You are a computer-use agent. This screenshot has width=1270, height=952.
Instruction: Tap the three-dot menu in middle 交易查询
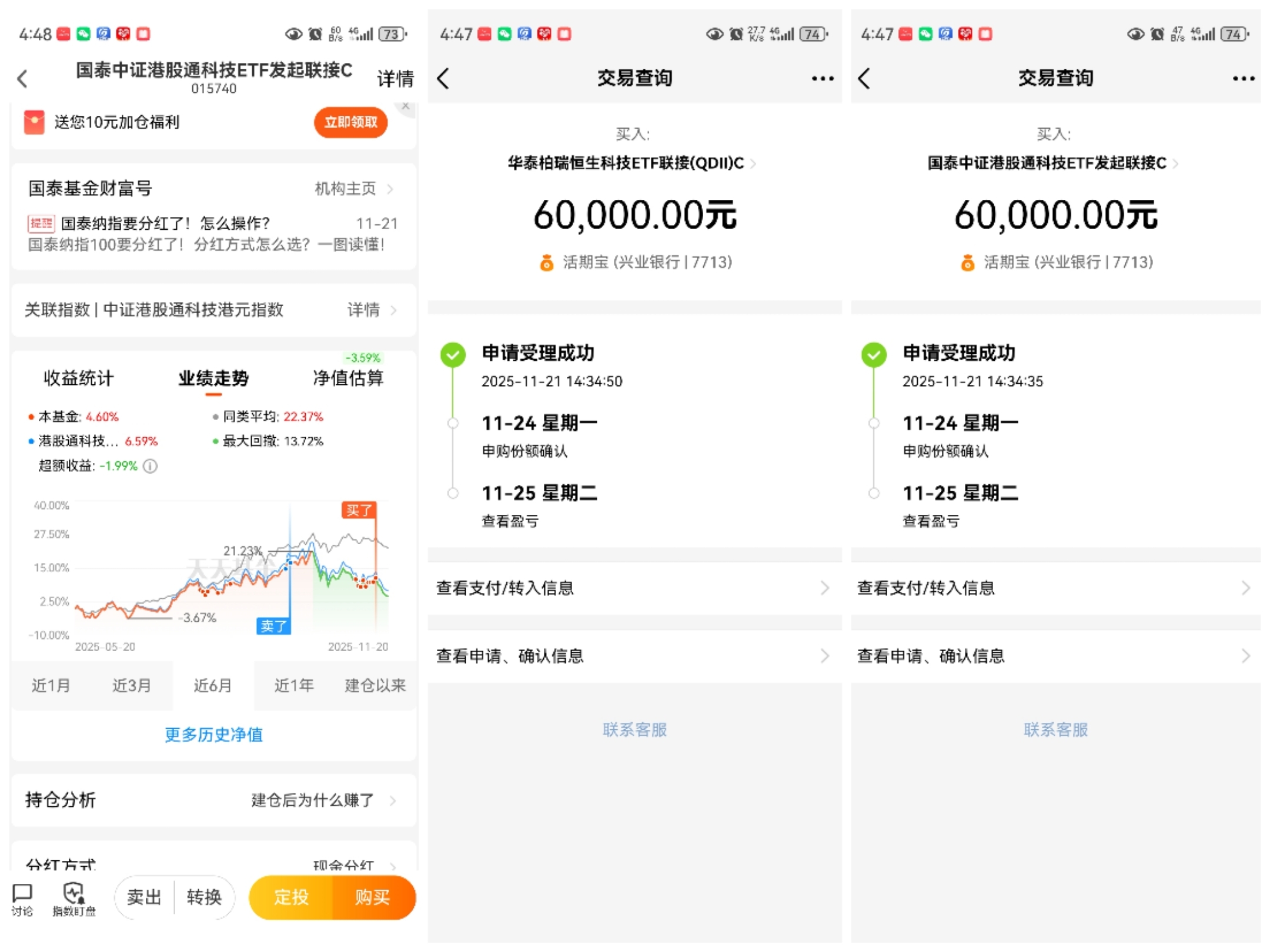[x=822, y=78]
